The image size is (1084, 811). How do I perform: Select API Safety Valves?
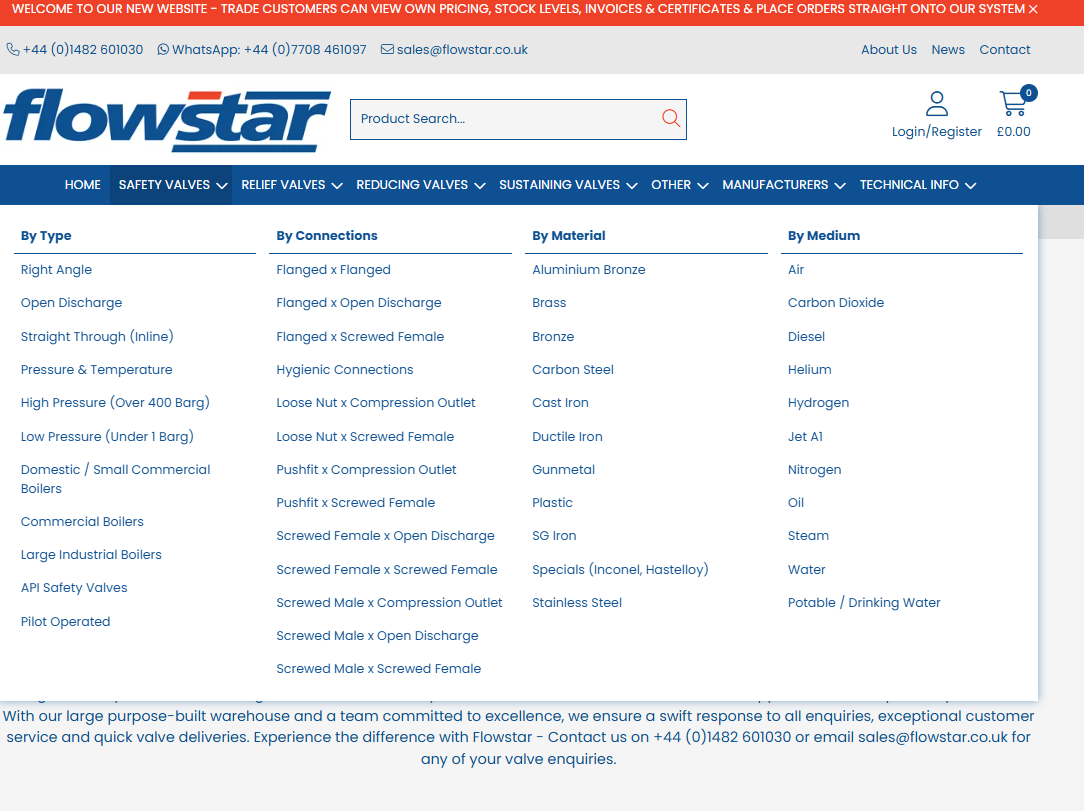[x=74, y=588]
